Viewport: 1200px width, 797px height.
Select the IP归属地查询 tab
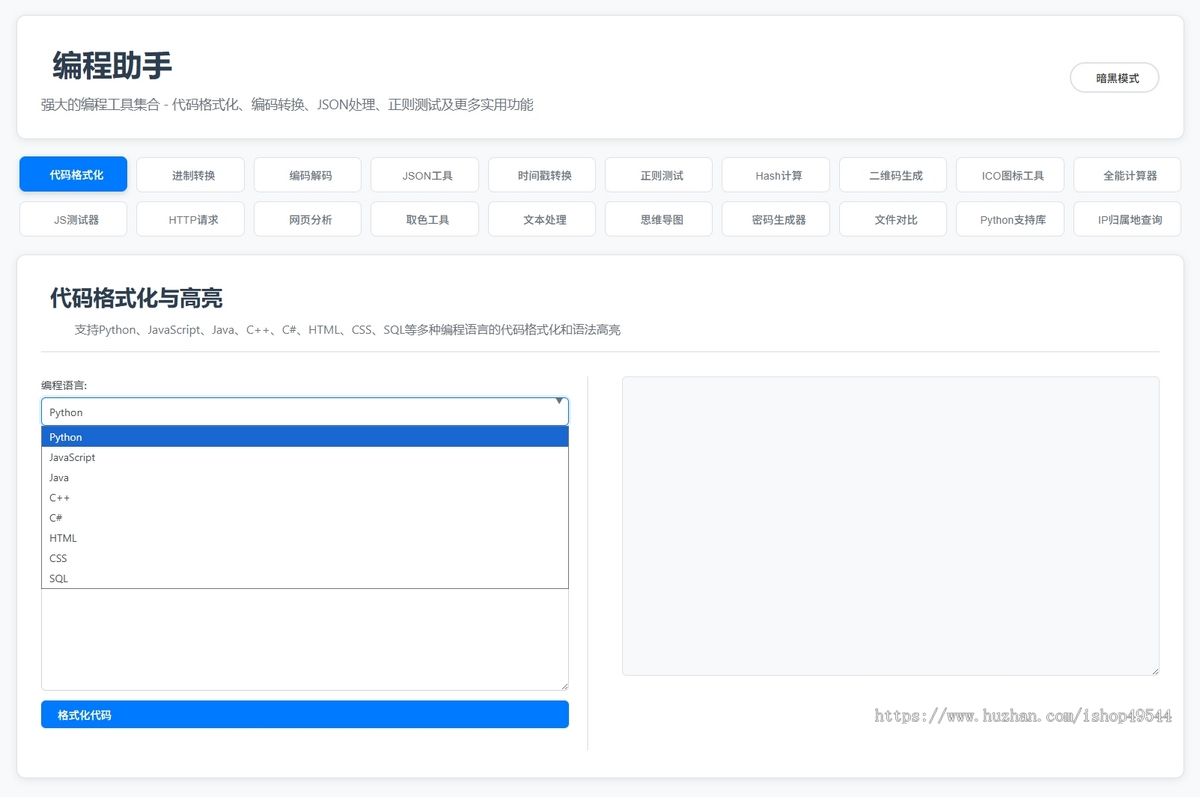click(x=1127, y=219)
